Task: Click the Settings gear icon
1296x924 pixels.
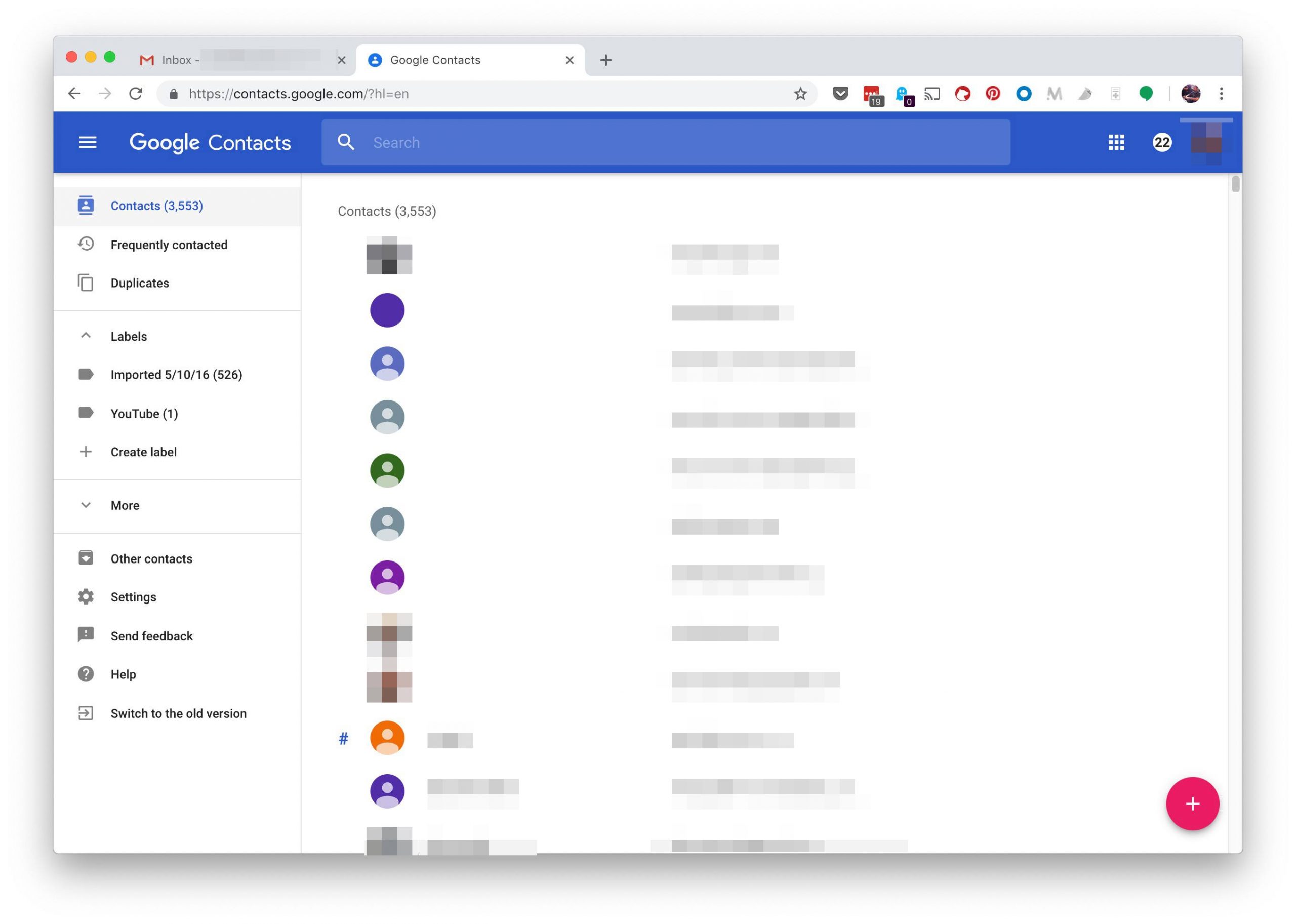Action: click(x=86, y=597)
